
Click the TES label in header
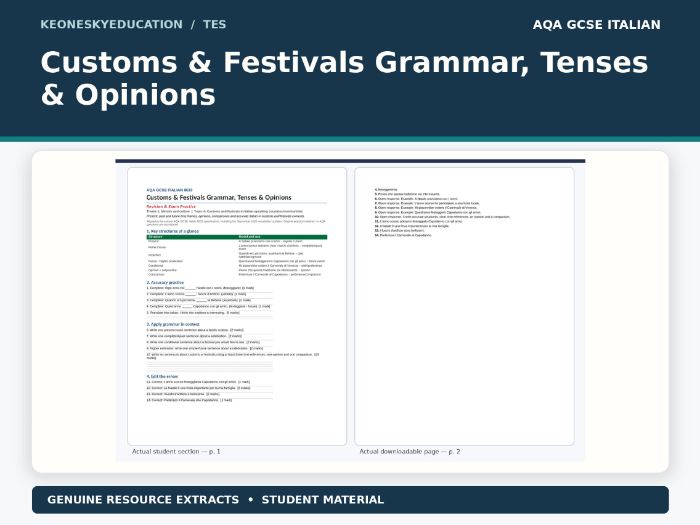tap(214, 25)
